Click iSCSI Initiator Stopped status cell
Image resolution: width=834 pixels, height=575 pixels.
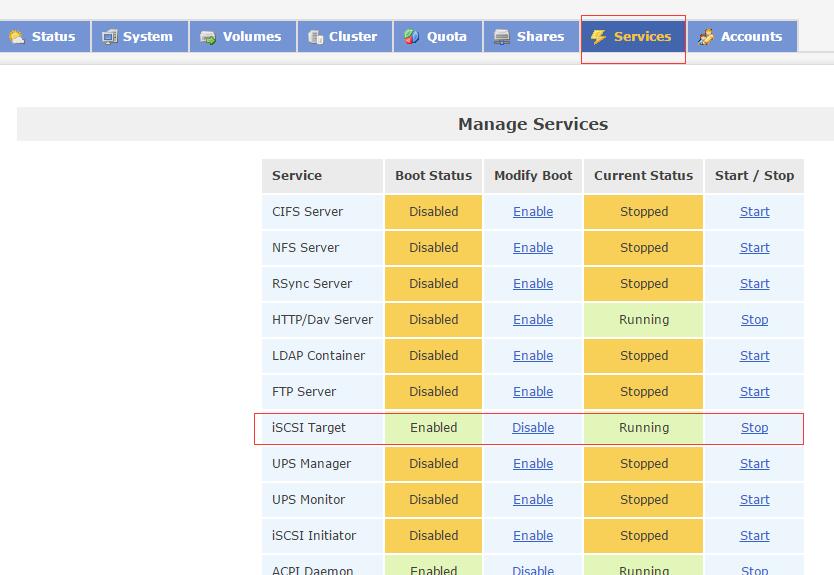click(x=644, y=536)
